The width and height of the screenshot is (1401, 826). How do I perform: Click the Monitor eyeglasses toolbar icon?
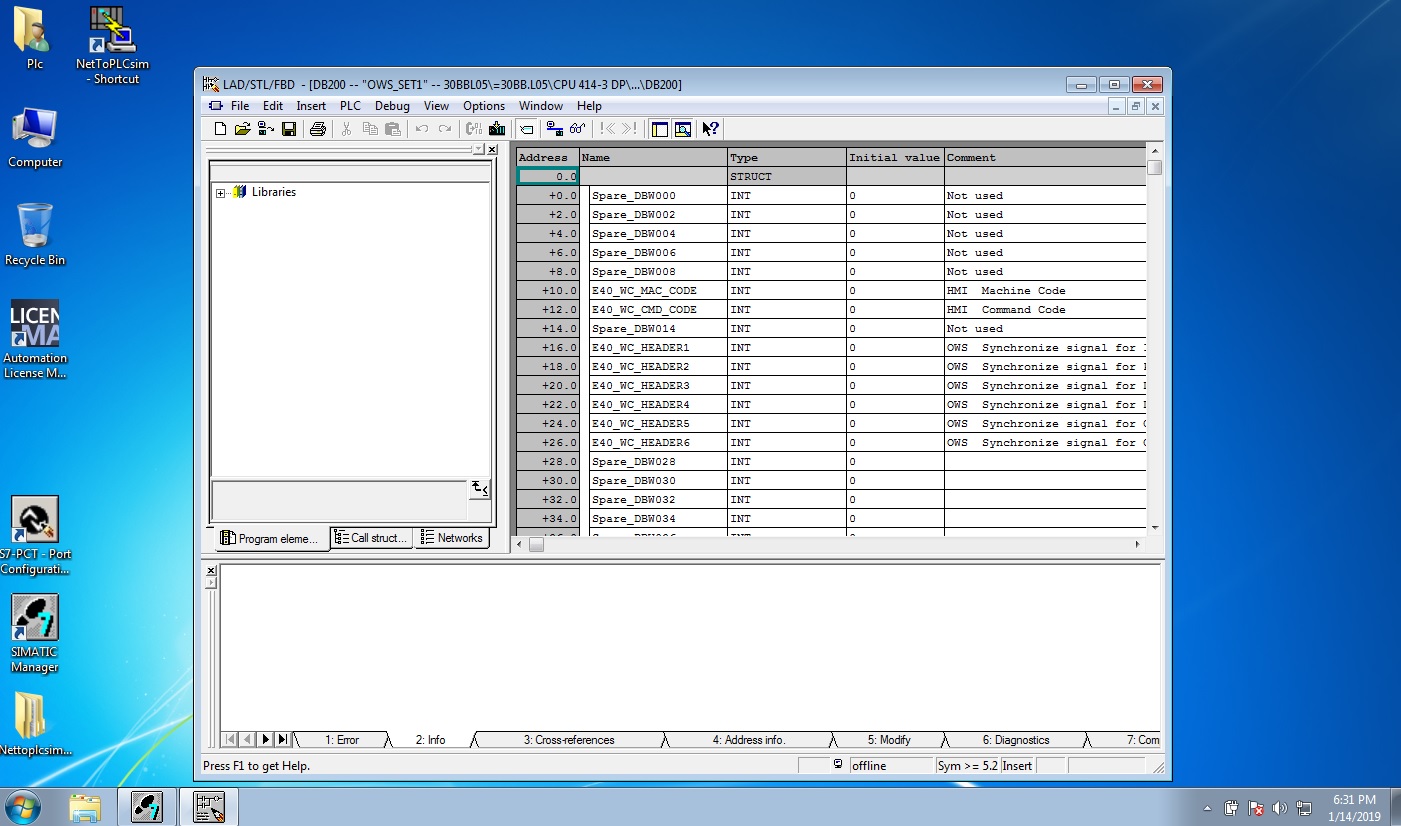(x=578, y=129)
